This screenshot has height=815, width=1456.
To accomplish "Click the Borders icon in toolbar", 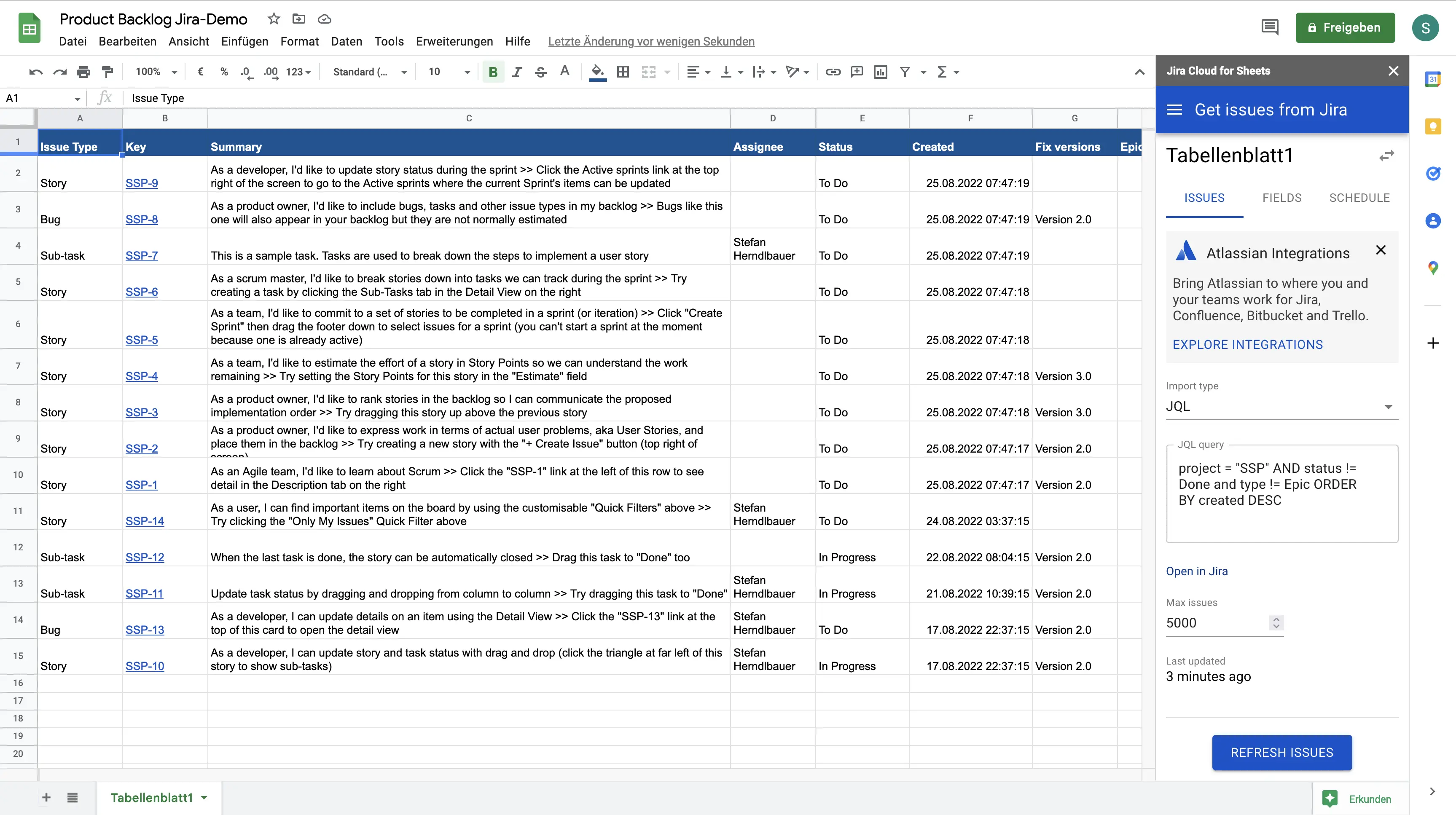I will coord(622,71).
